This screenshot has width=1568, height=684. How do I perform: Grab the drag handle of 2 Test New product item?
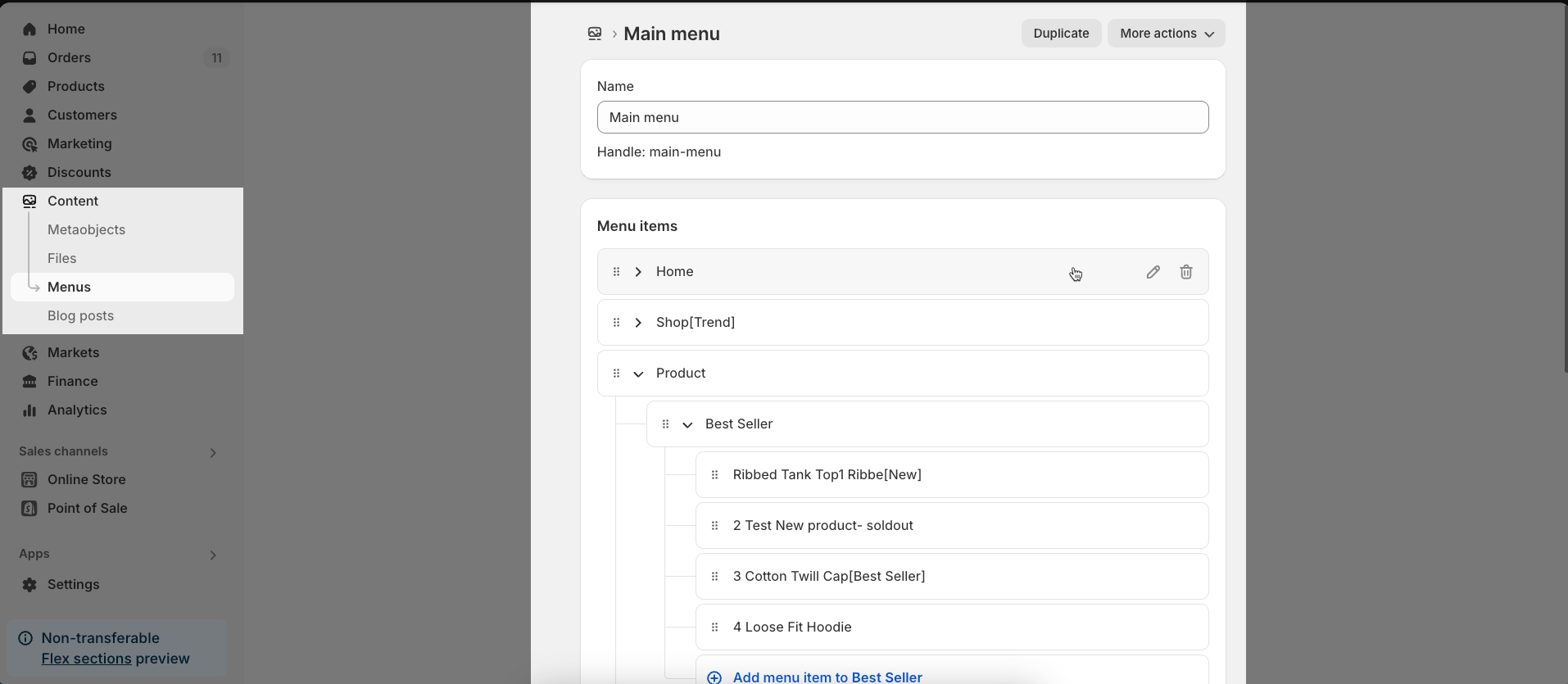715,526
